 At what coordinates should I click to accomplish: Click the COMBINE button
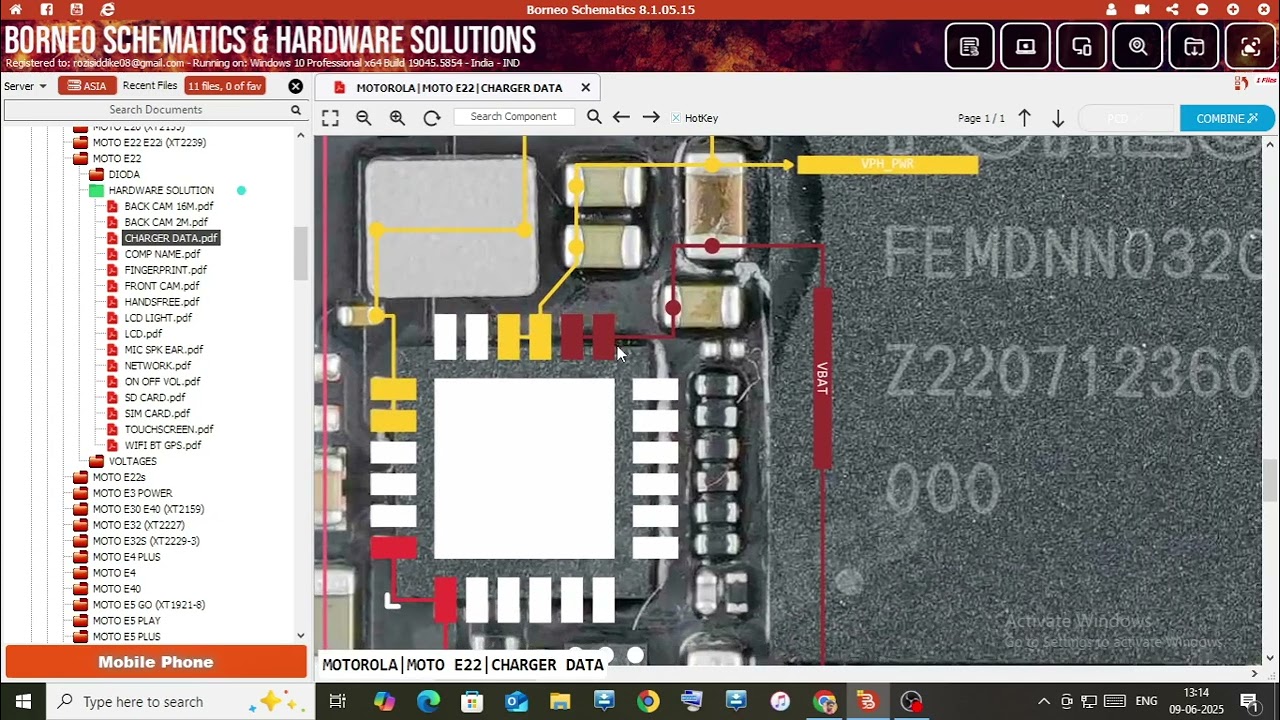(1227, 118)
